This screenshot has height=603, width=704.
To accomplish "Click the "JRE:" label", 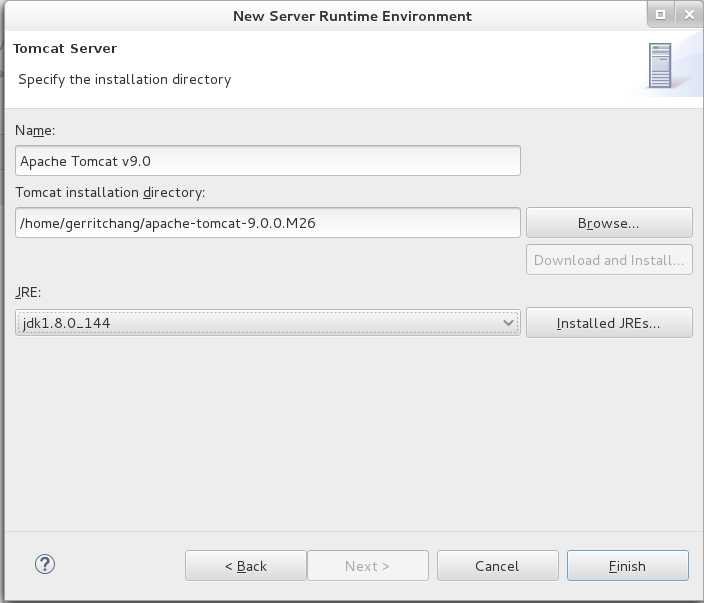I will [28, 292].
